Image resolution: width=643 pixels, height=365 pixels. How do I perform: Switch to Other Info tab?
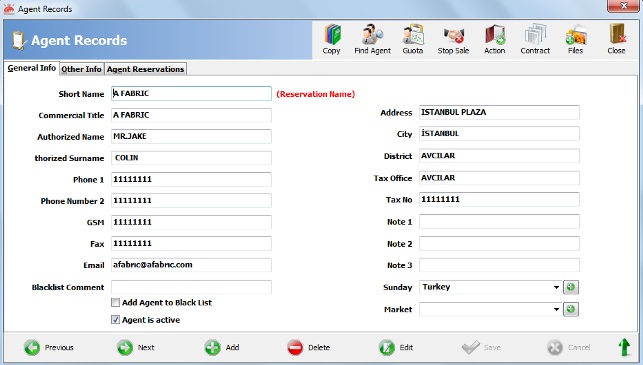tap(81, 69)
